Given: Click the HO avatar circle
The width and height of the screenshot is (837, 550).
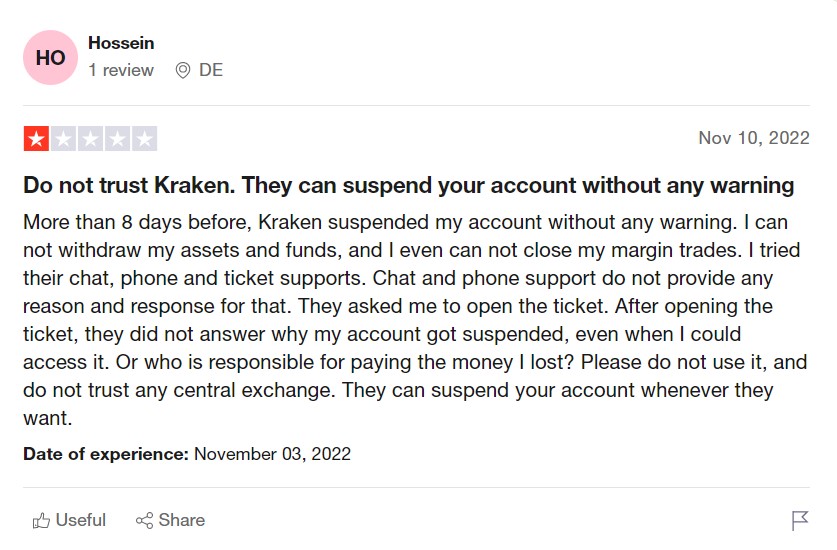Looking at the screenshot, I should coord(50,57).
